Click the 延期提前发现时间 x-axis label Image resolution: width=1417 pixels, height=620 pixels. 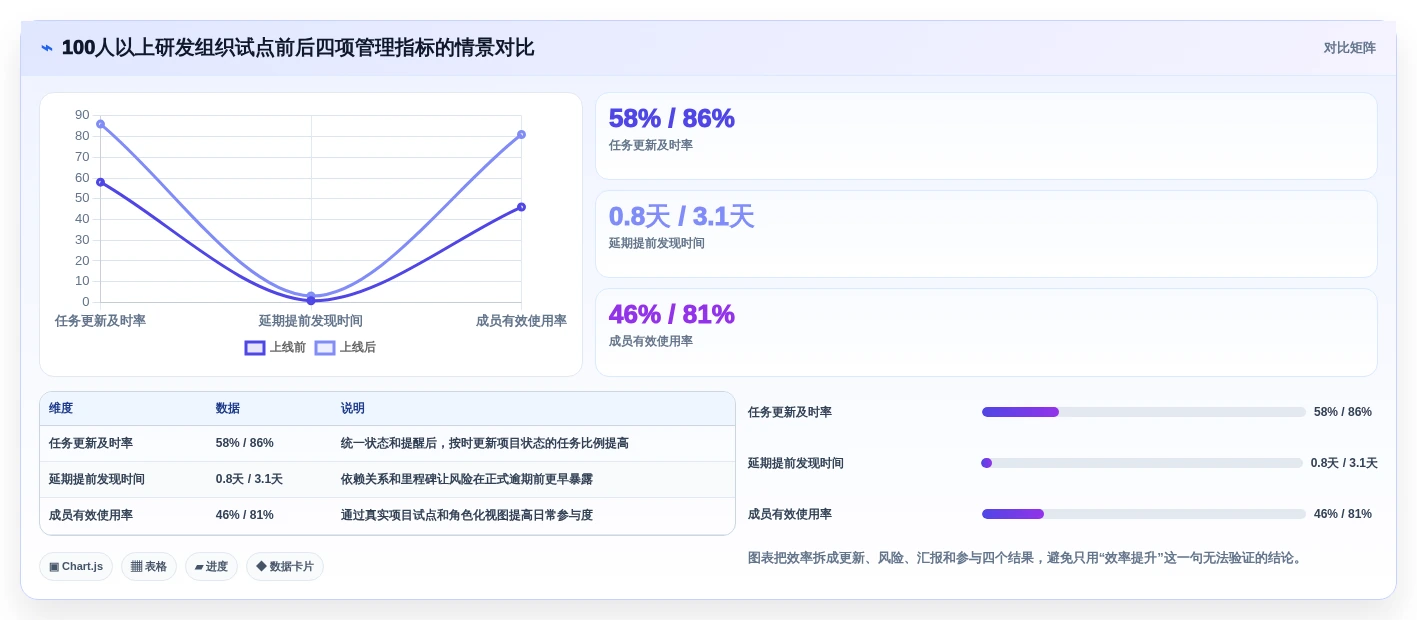click(311, 321)
